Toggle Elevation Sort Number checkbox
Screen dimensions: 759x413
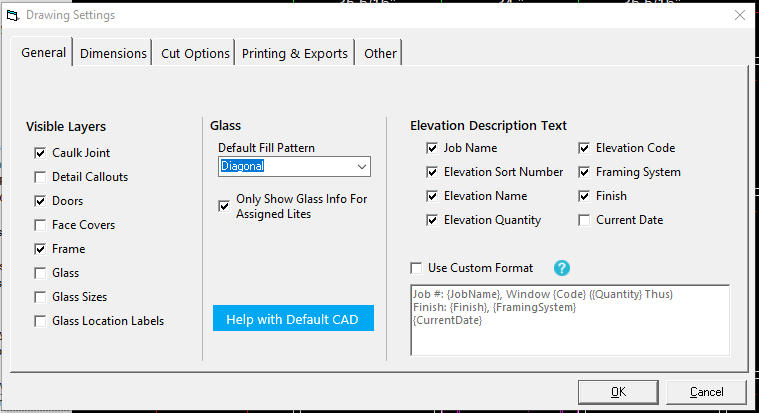pos(432,172)
